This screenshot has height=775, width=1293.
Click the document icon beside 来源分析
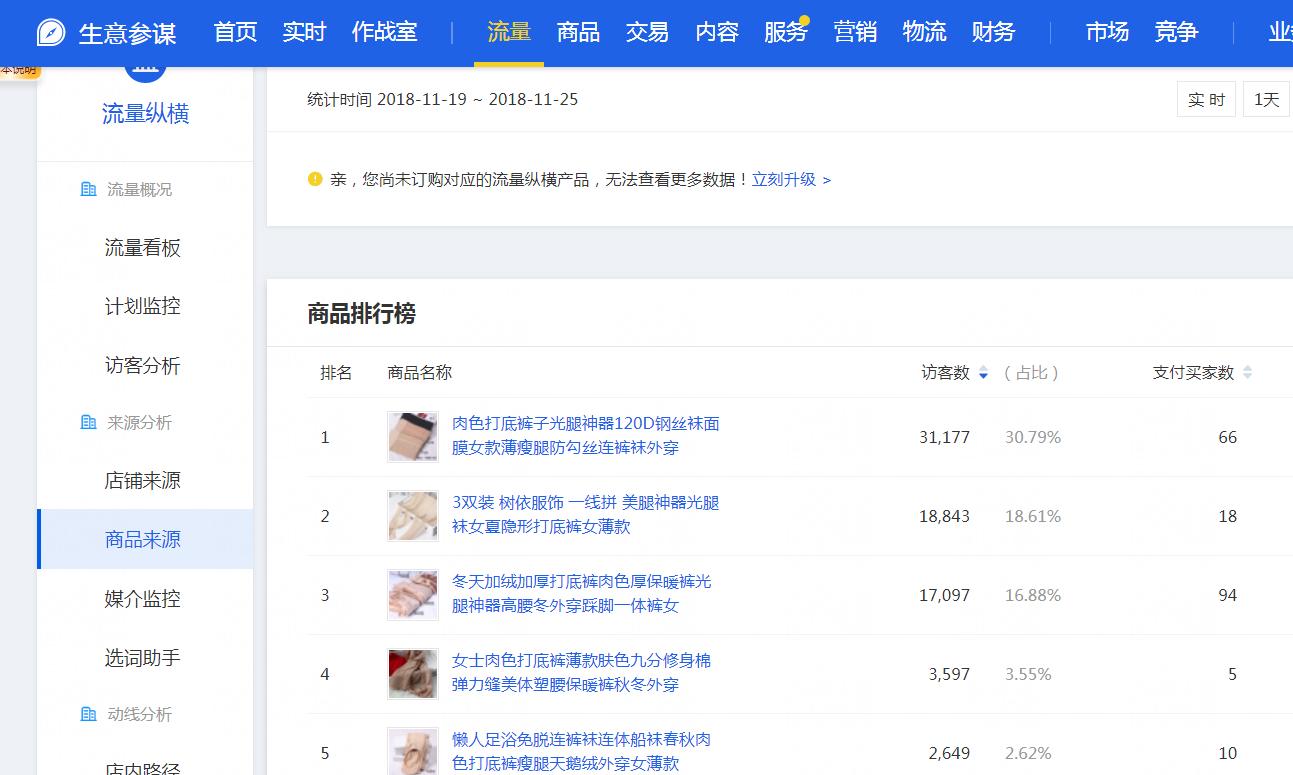(x=90, y=422)
